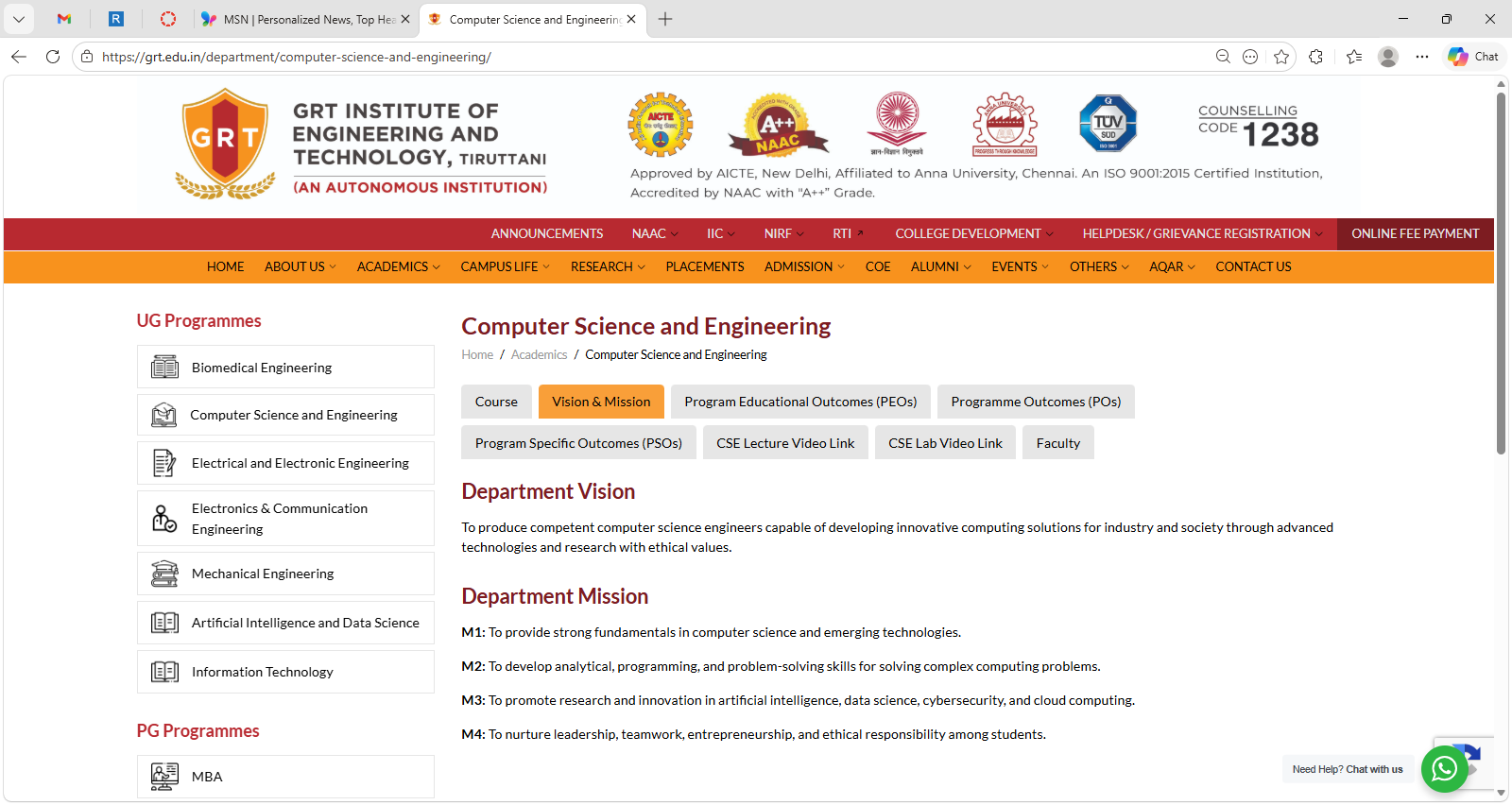
Task: Select Program Specific Outcomes (PSOs) tab
Action: click(x=578, y=443)
